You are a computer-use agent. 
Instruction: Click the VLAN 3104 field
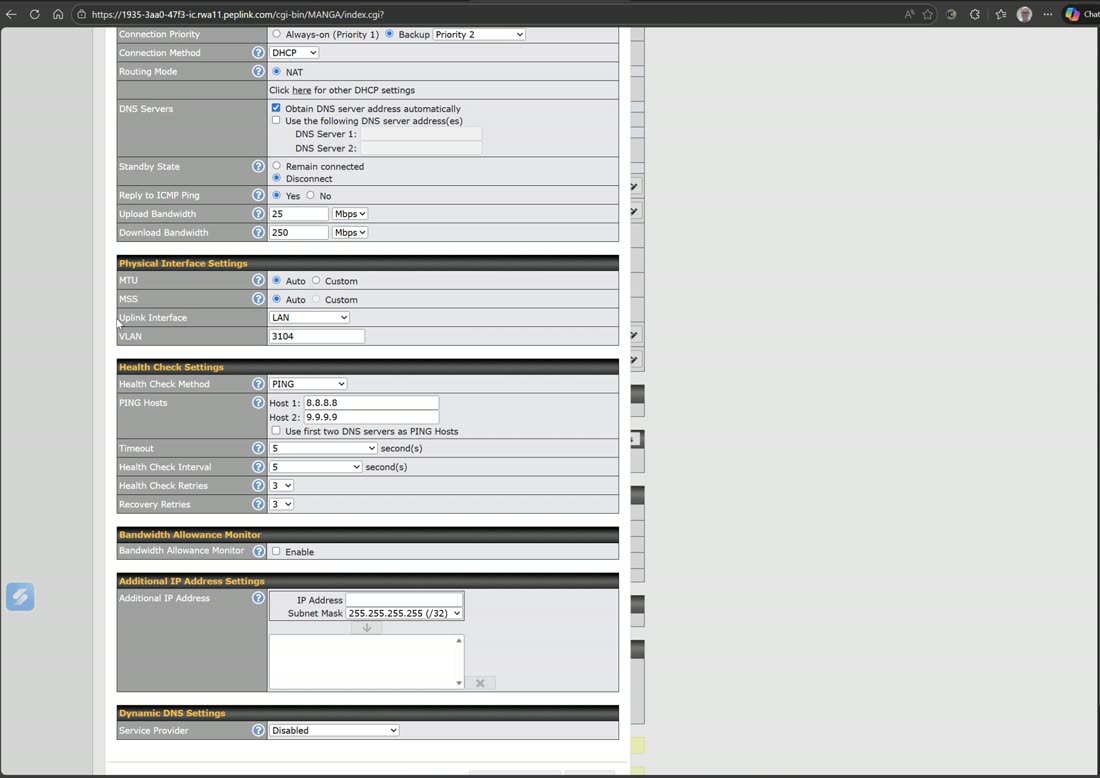[317, 336]
